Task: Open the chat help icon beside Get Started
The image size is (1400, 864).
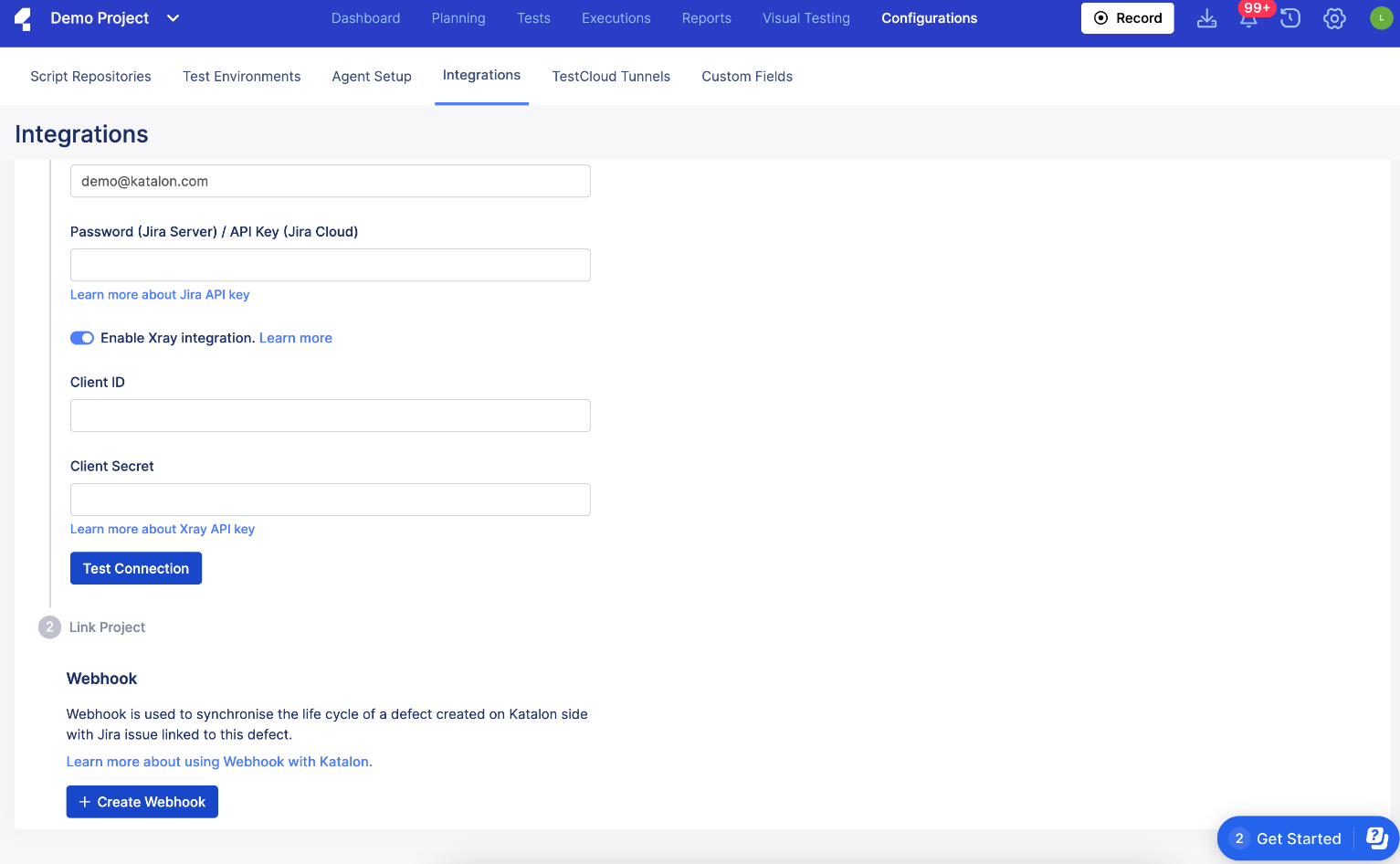Action: click(1376, 838)
